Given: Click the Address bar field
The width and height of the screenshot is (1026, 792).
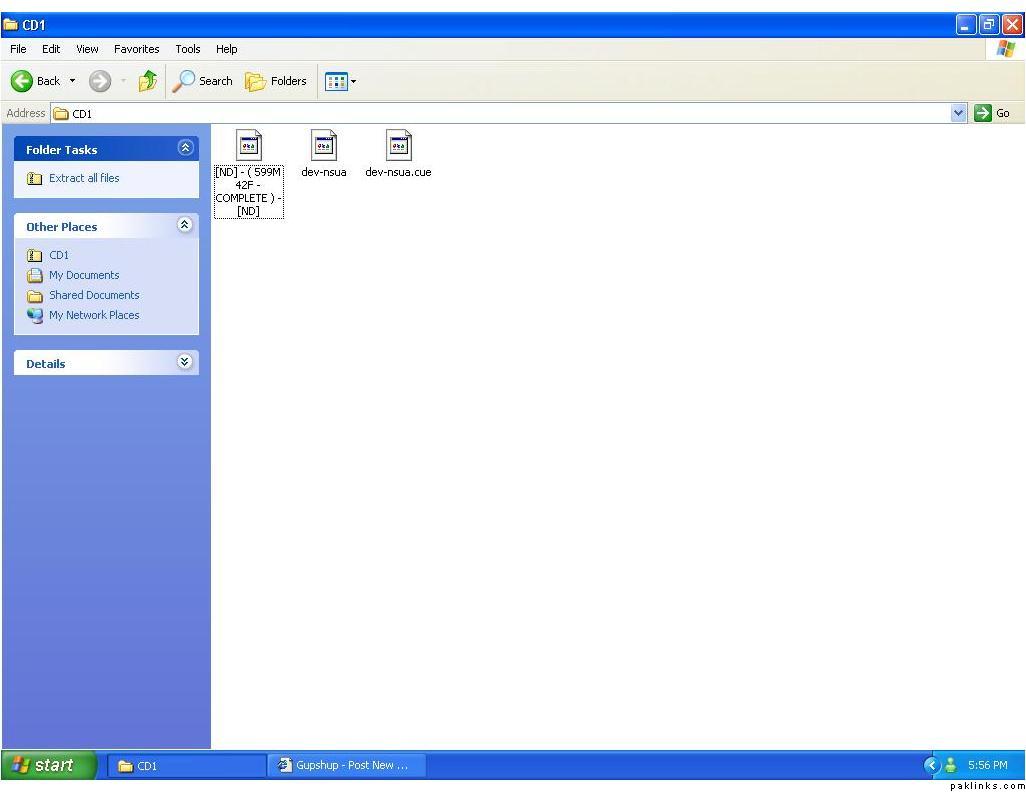Looking at the screenshot, I should (x=500, y=113).
